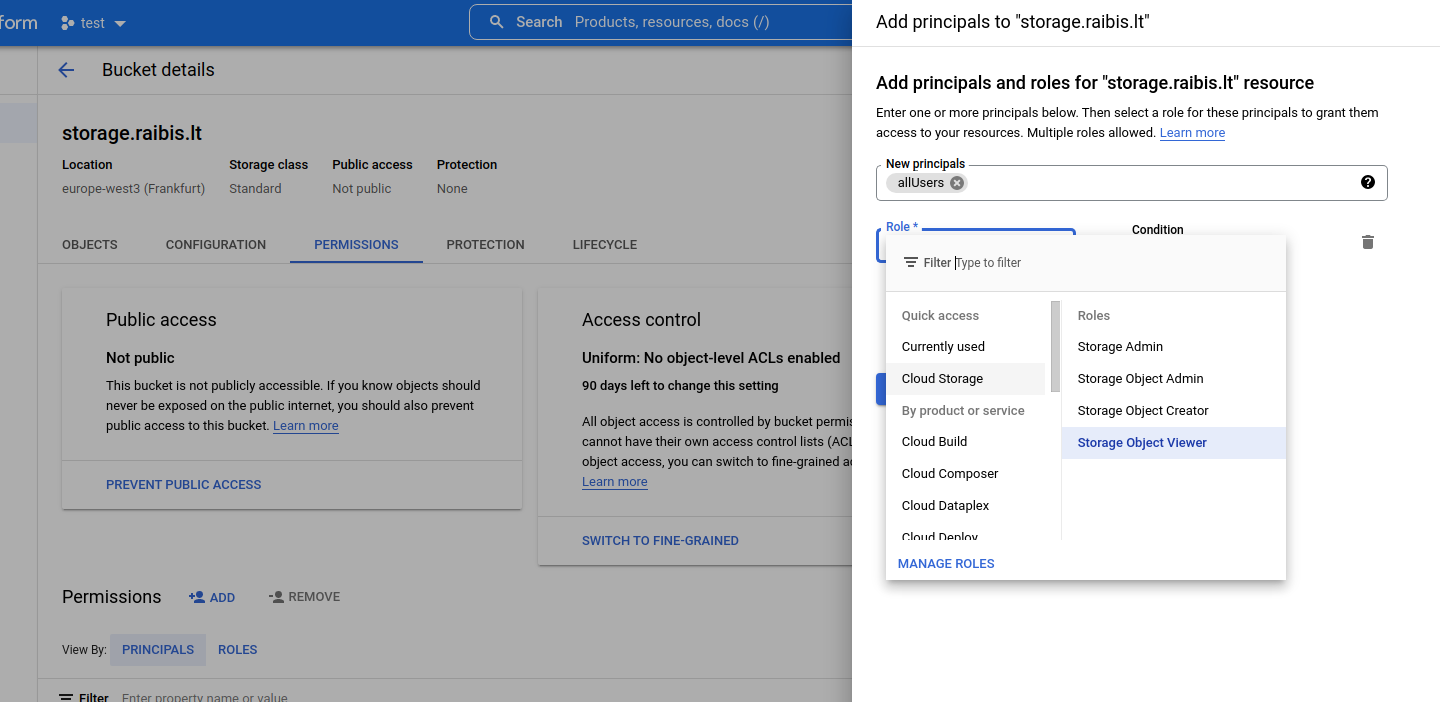Click PREVENT PUBLIC ACCESS button
This screenshot has height=702, width=1440.
183,484
